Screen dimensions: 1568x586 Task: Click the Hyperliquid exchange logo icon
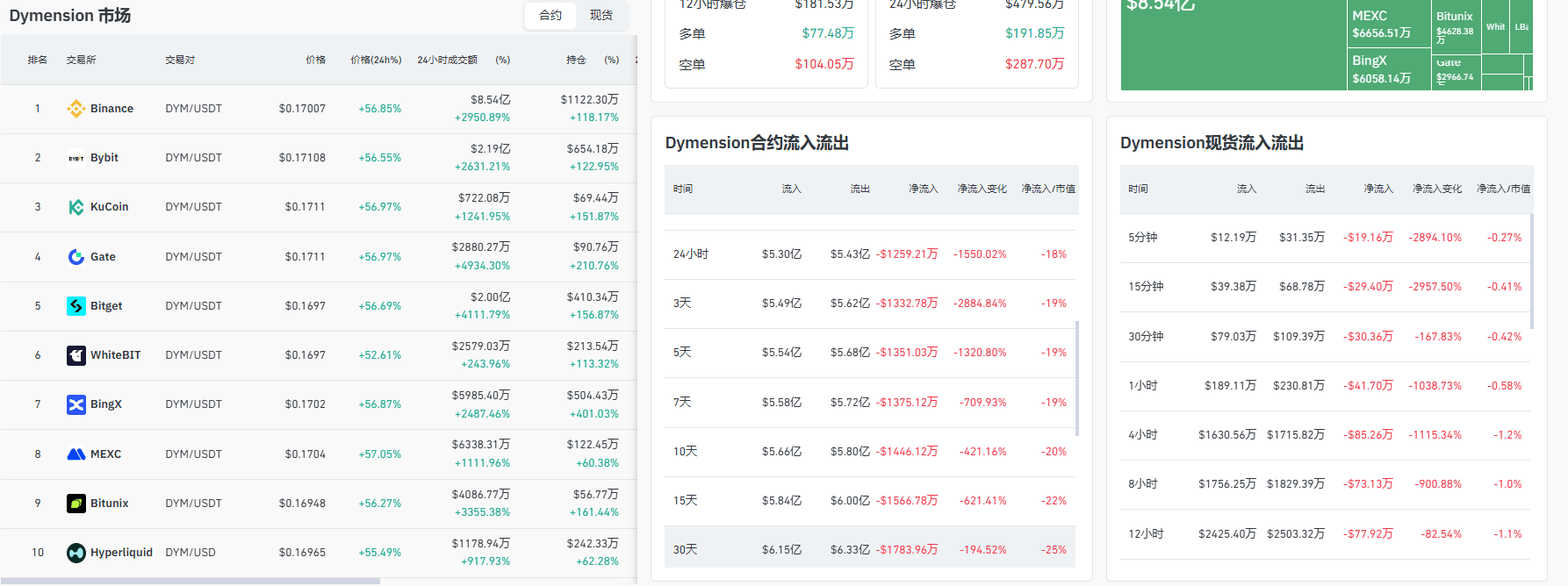[76, 553]
